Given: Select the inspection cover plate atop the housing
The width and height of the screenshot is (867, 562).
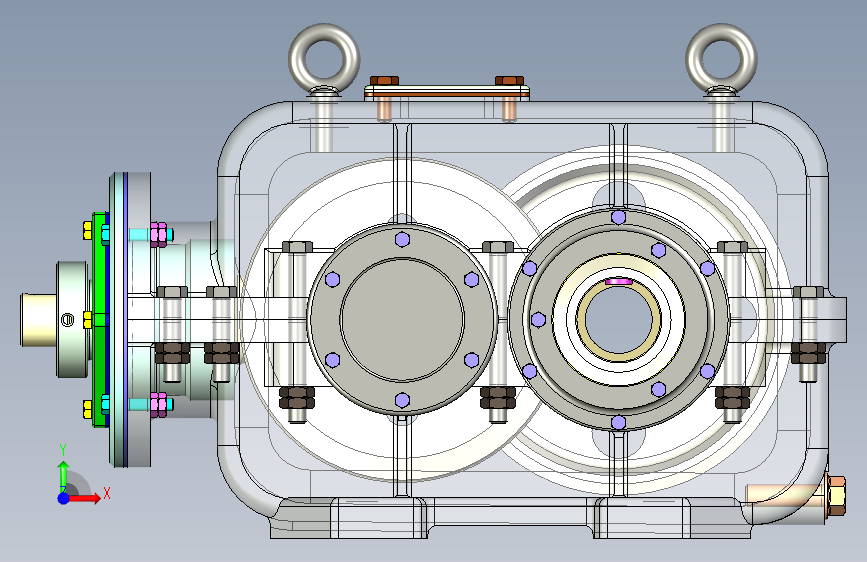Looking at the screenshot, I should (x=447, y=91).
